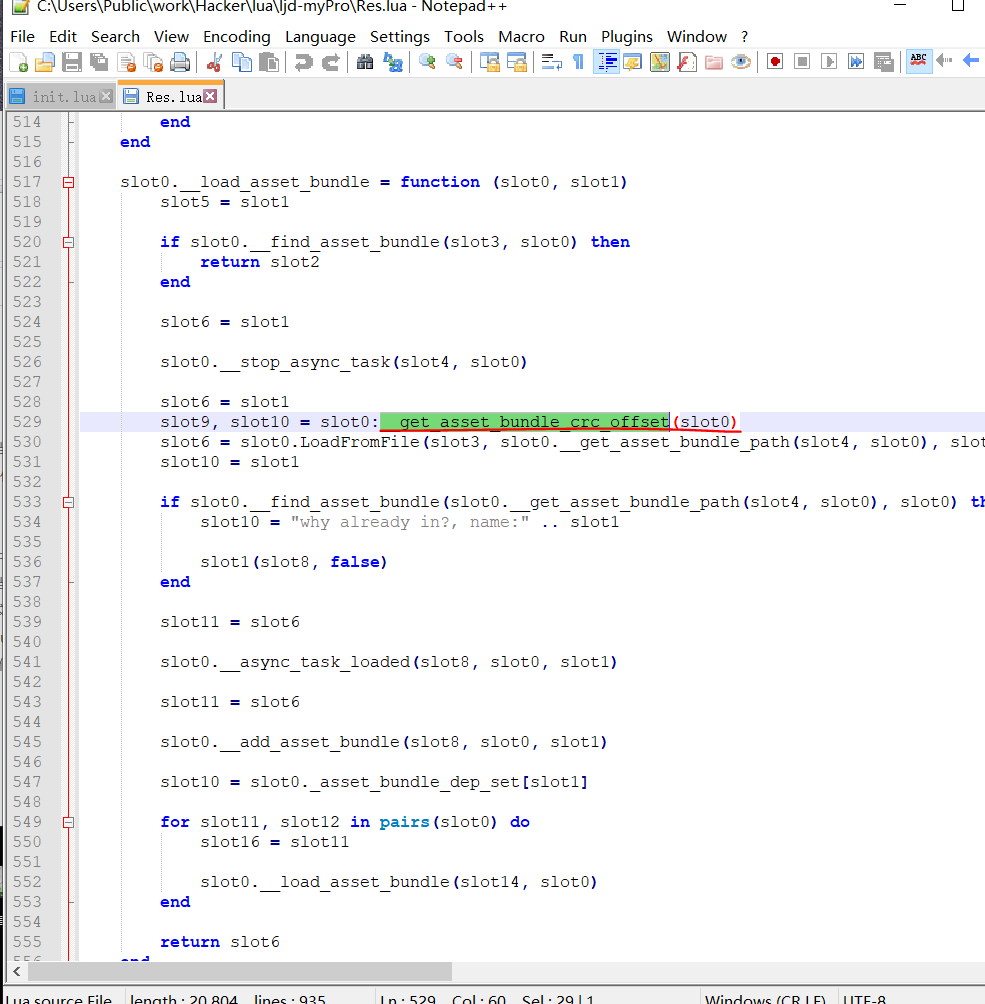Print the document using the printer icon
985x1004 pixels.
[x=180, y=62]
